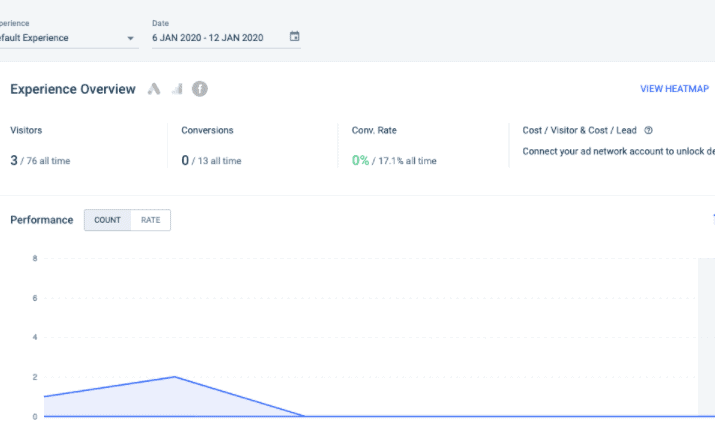Click the chart peak at value 2
The width and height of the screenshot is (715, 421).
click(175, 377)
